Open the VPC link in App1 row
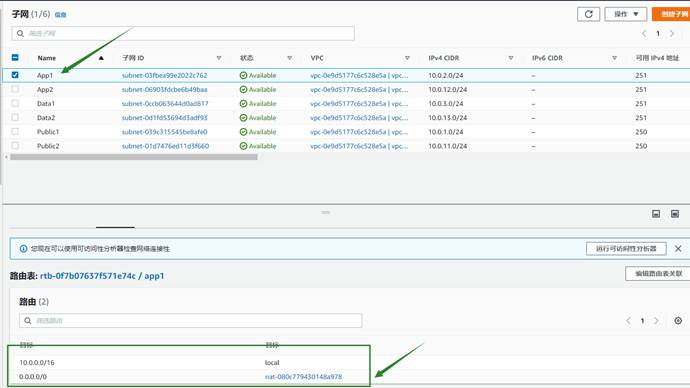The width and height of the screenshot is (690, 388). click(x=359, y=75)
